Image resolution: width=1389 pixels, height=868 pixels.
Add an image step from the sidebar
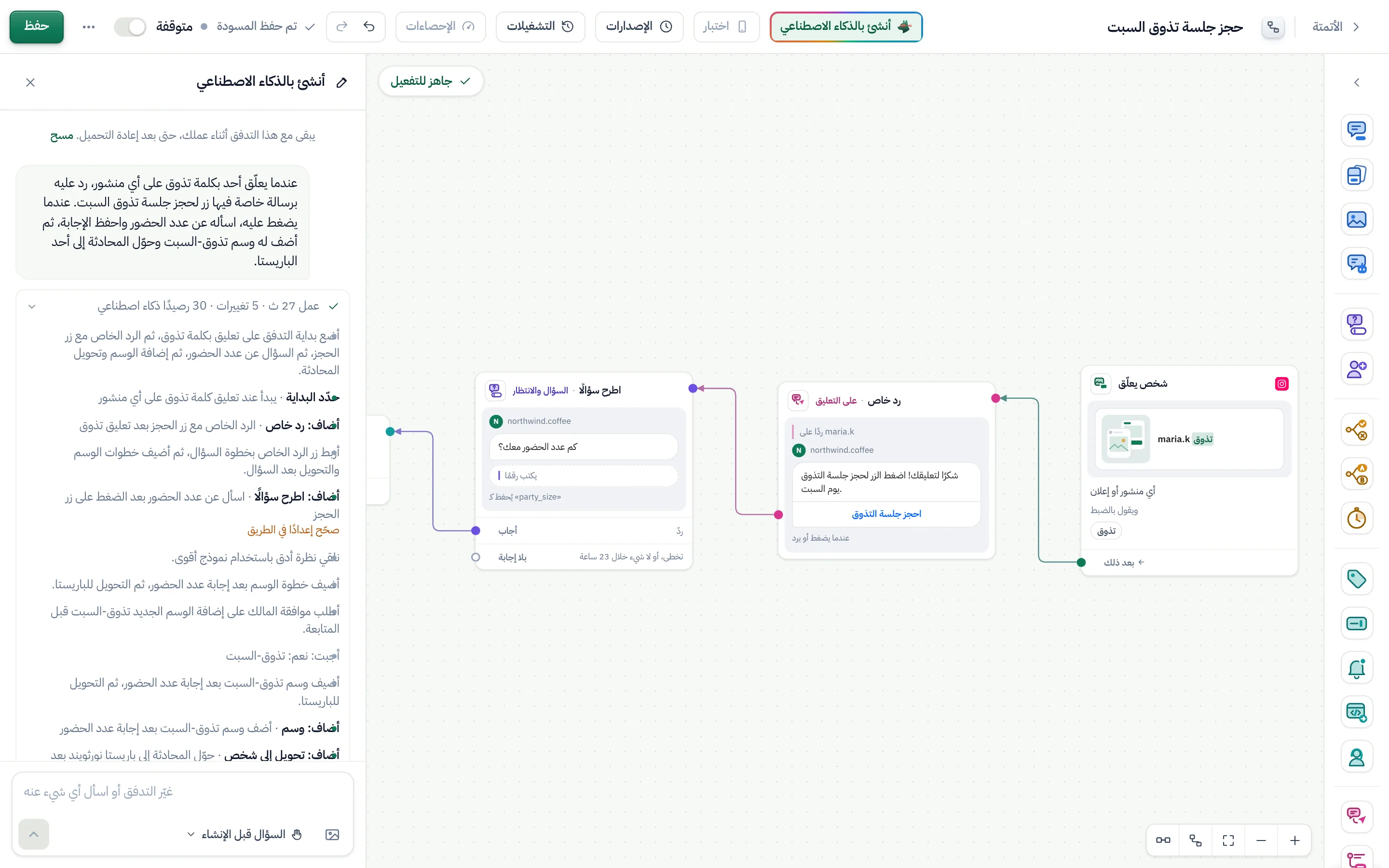click(1356, 219)
